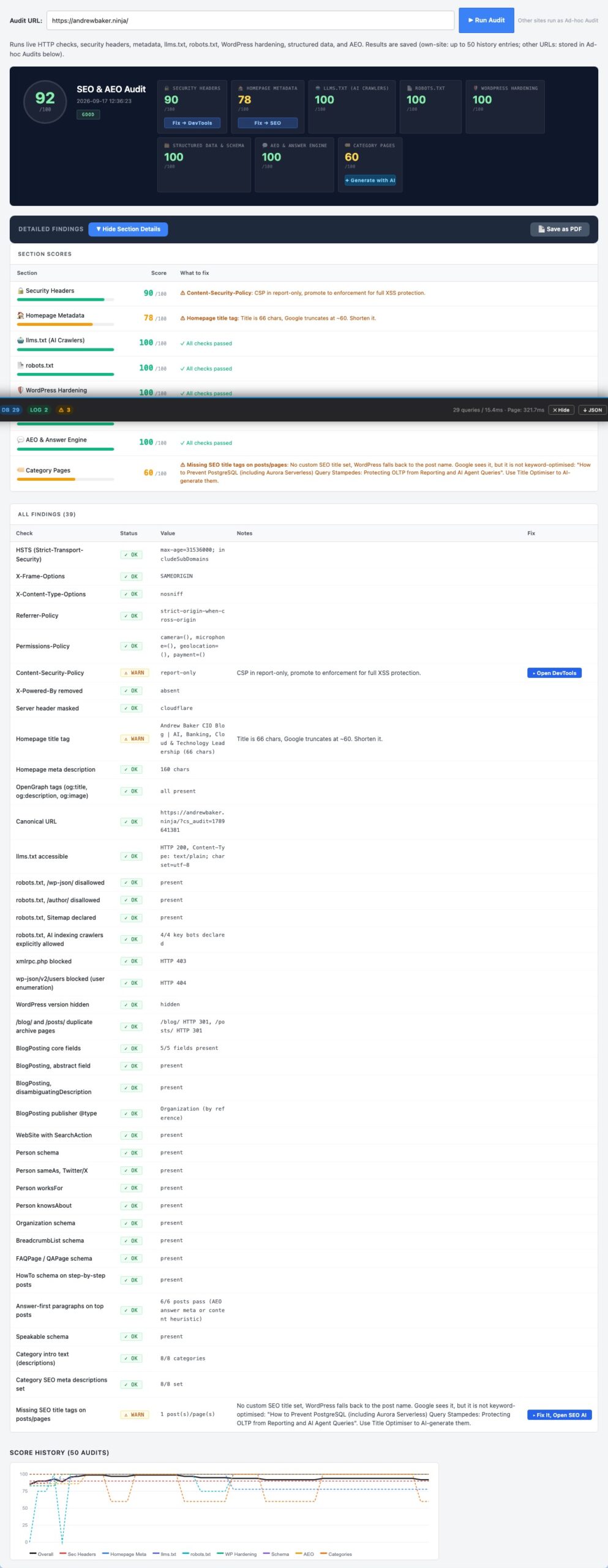Click the icon on Category Pages score card
This screenshot has height=1568, width=608.
[347, 146]
